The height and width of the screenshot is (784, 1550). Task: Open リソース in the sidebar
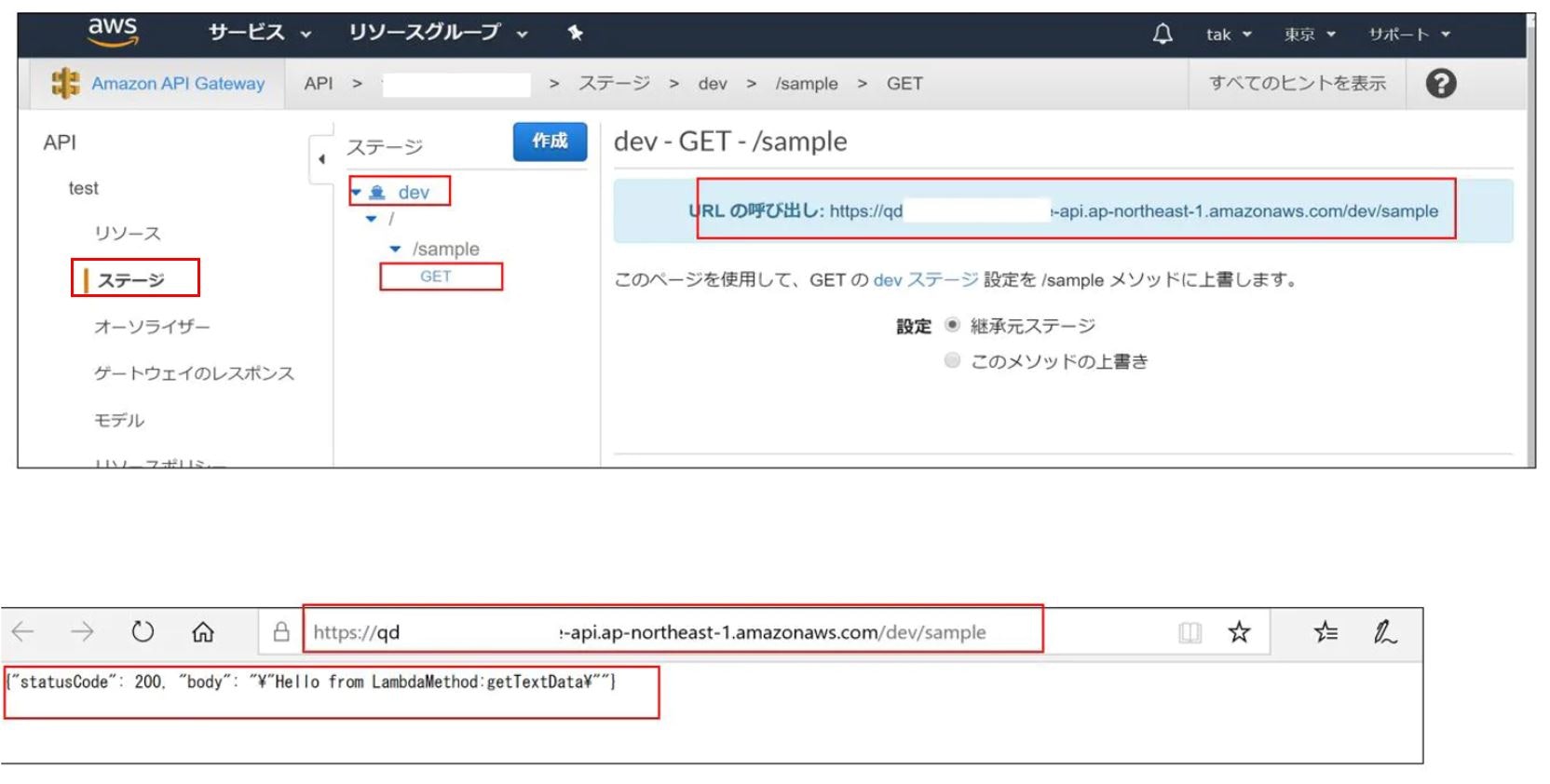coord(128,233)
